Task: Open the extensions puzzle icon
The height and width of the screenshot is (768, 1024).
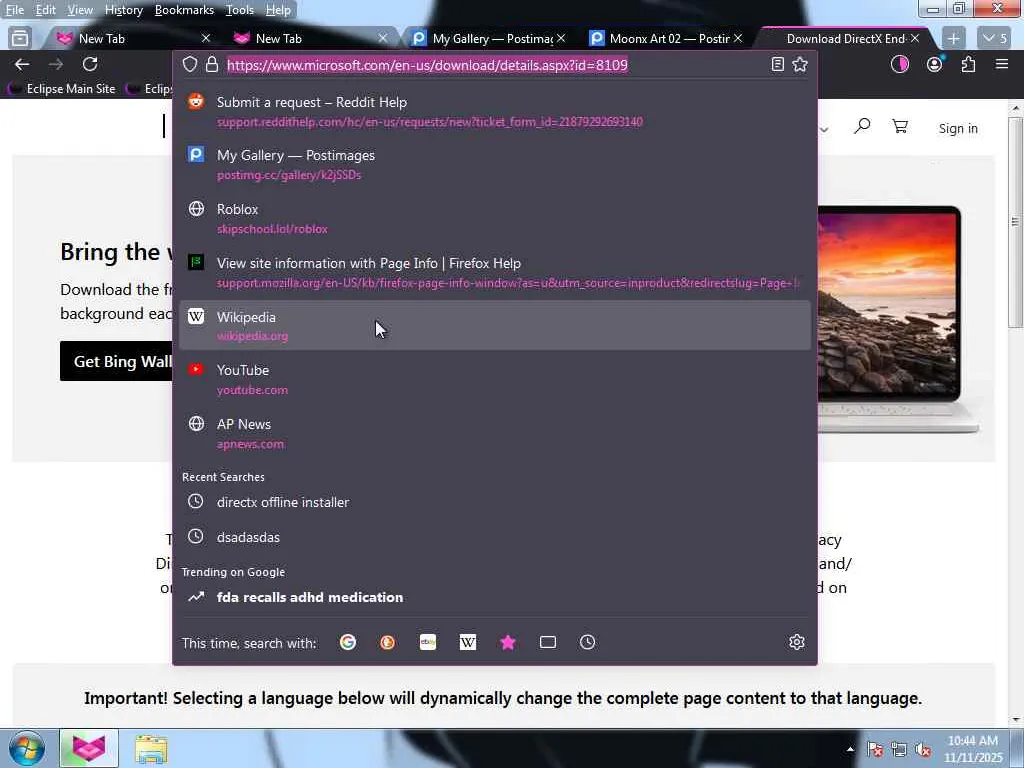Action: (968, 64)
